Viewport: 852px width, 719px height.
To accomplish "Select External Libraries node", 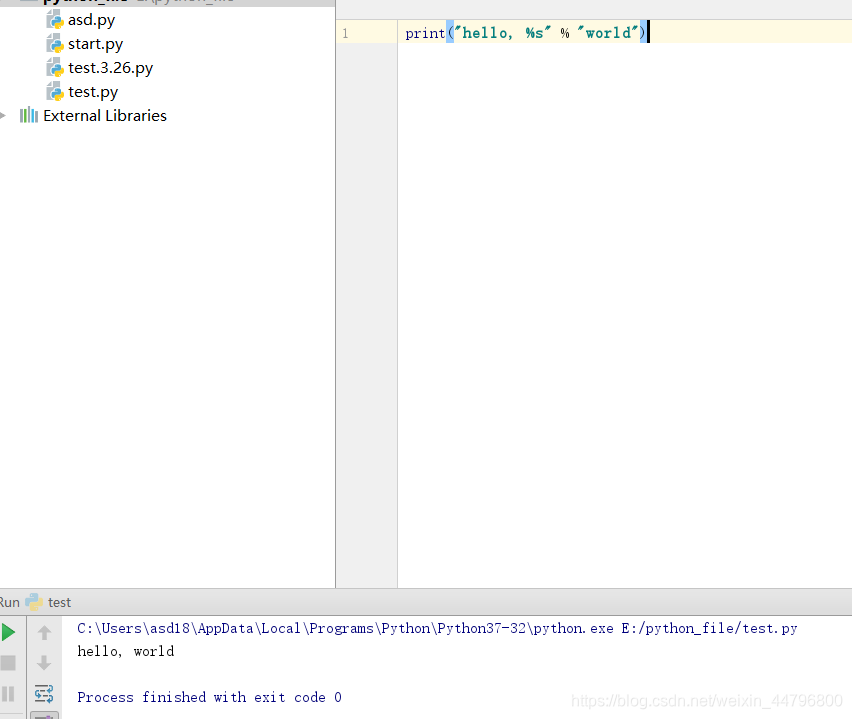I will pos(105,116).
